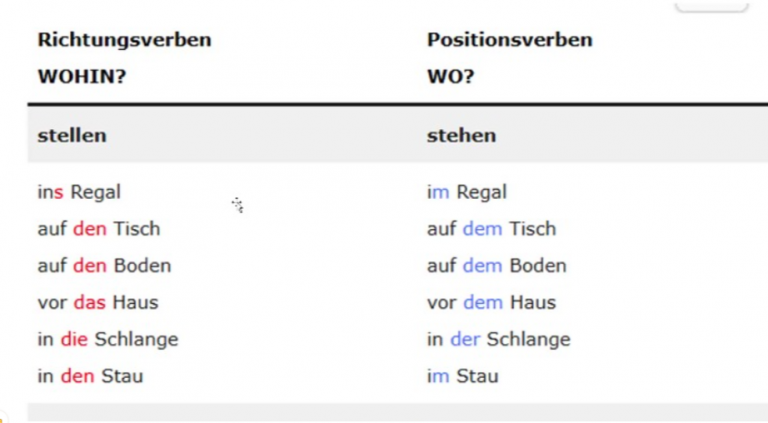This screenshot has width=768, height=423.
Task: Click the rounded button at top right
Action: (712, 5)
